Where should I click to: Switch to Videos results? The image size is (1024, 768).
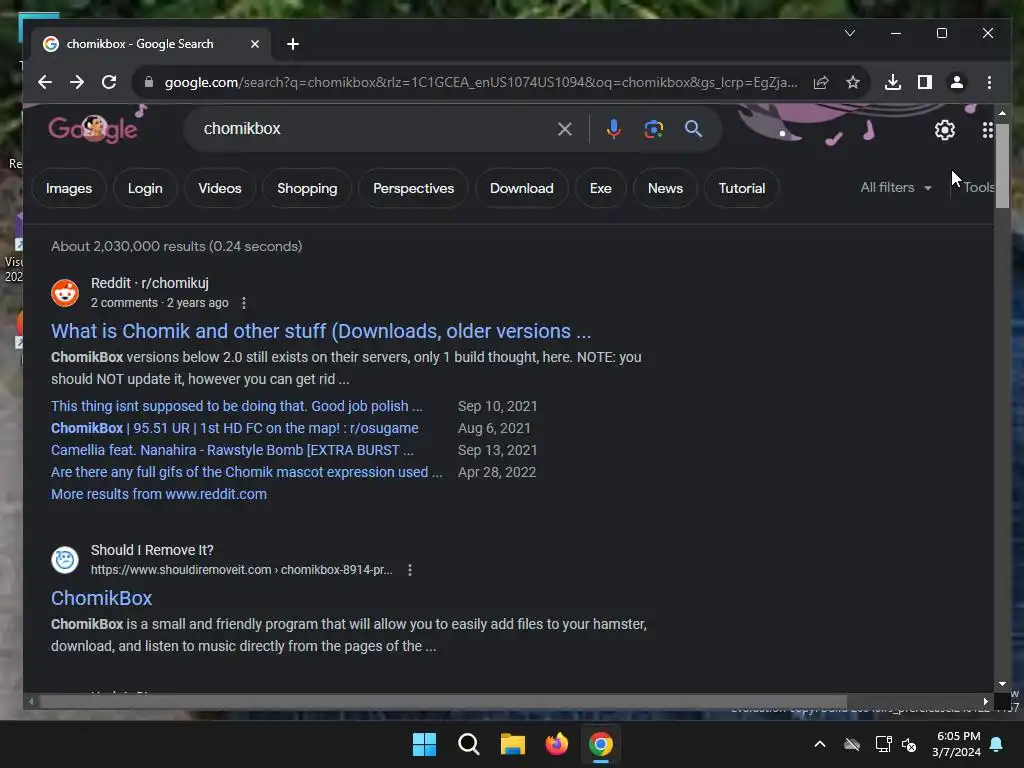219,188
